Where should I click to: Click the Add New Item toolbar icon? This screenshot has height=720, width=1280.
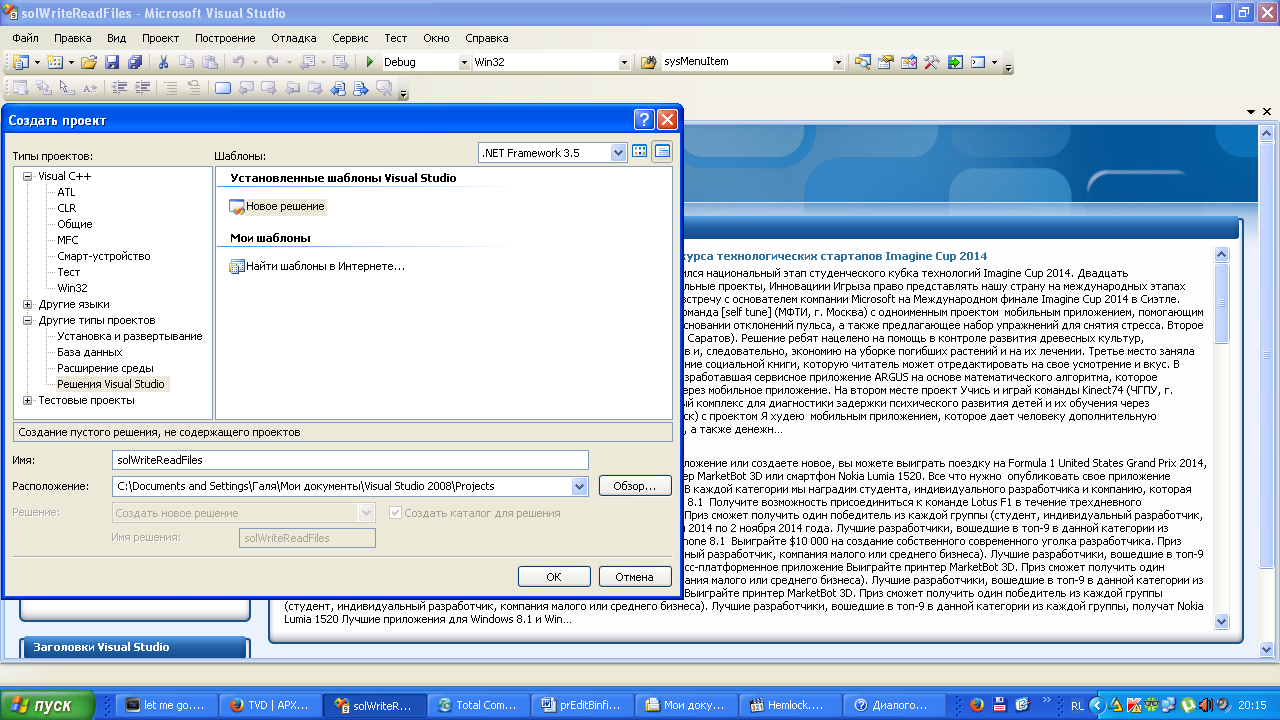tap(55, 62)
